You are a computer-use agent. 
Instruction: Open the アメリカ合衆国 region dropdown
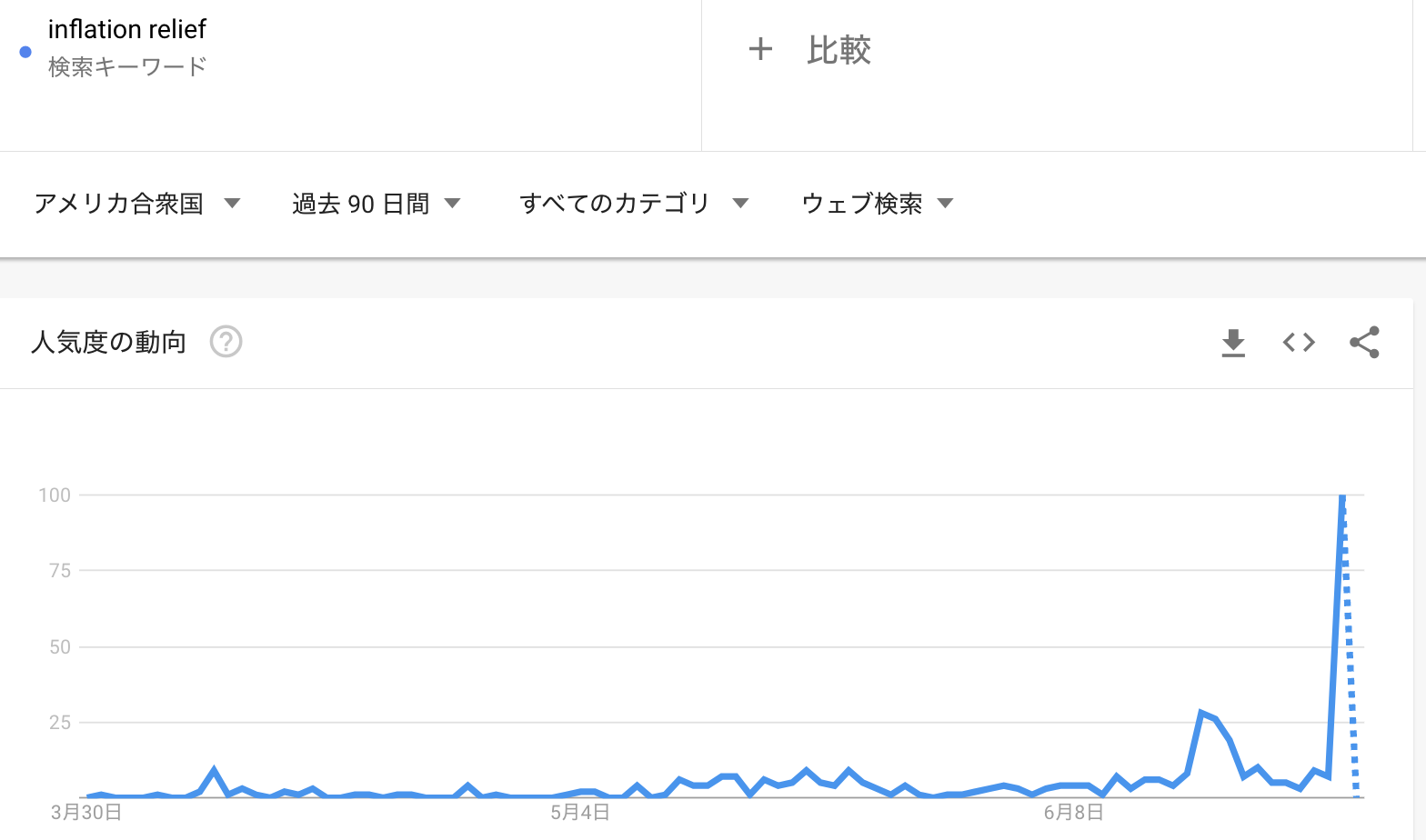(x=136, y=204)
